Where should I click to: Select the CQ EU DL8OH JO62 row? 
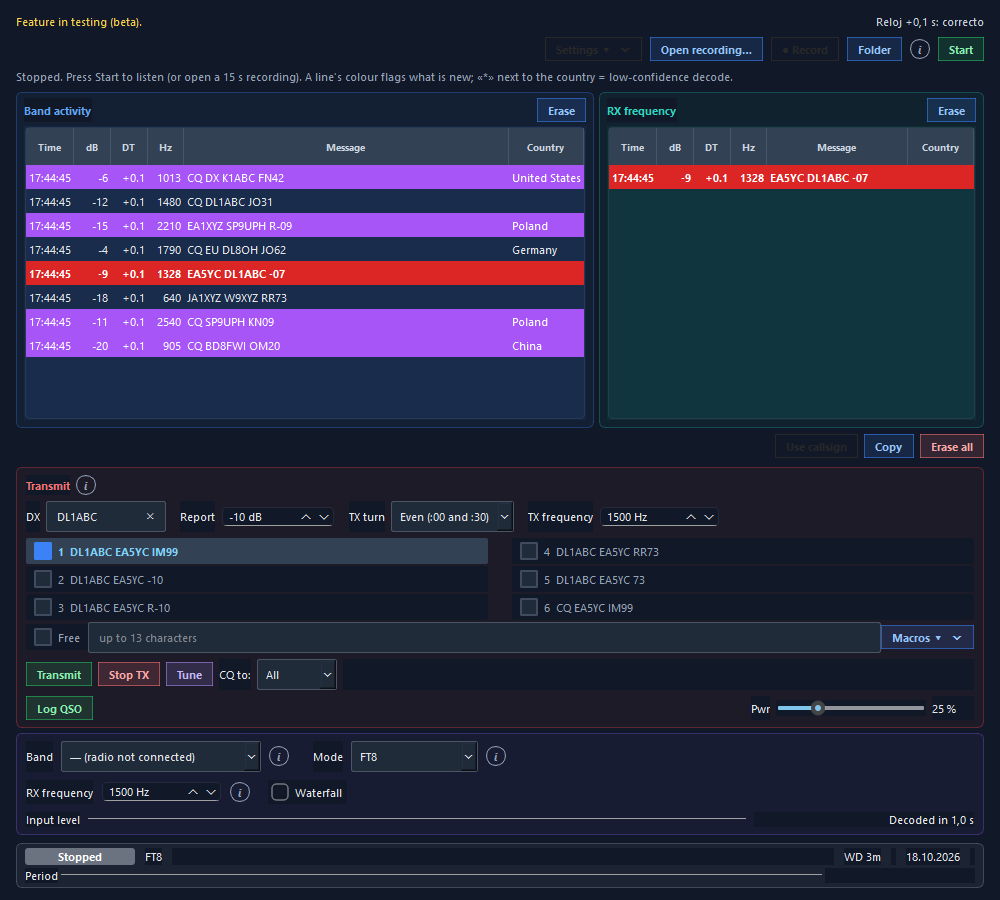(305, 249)
